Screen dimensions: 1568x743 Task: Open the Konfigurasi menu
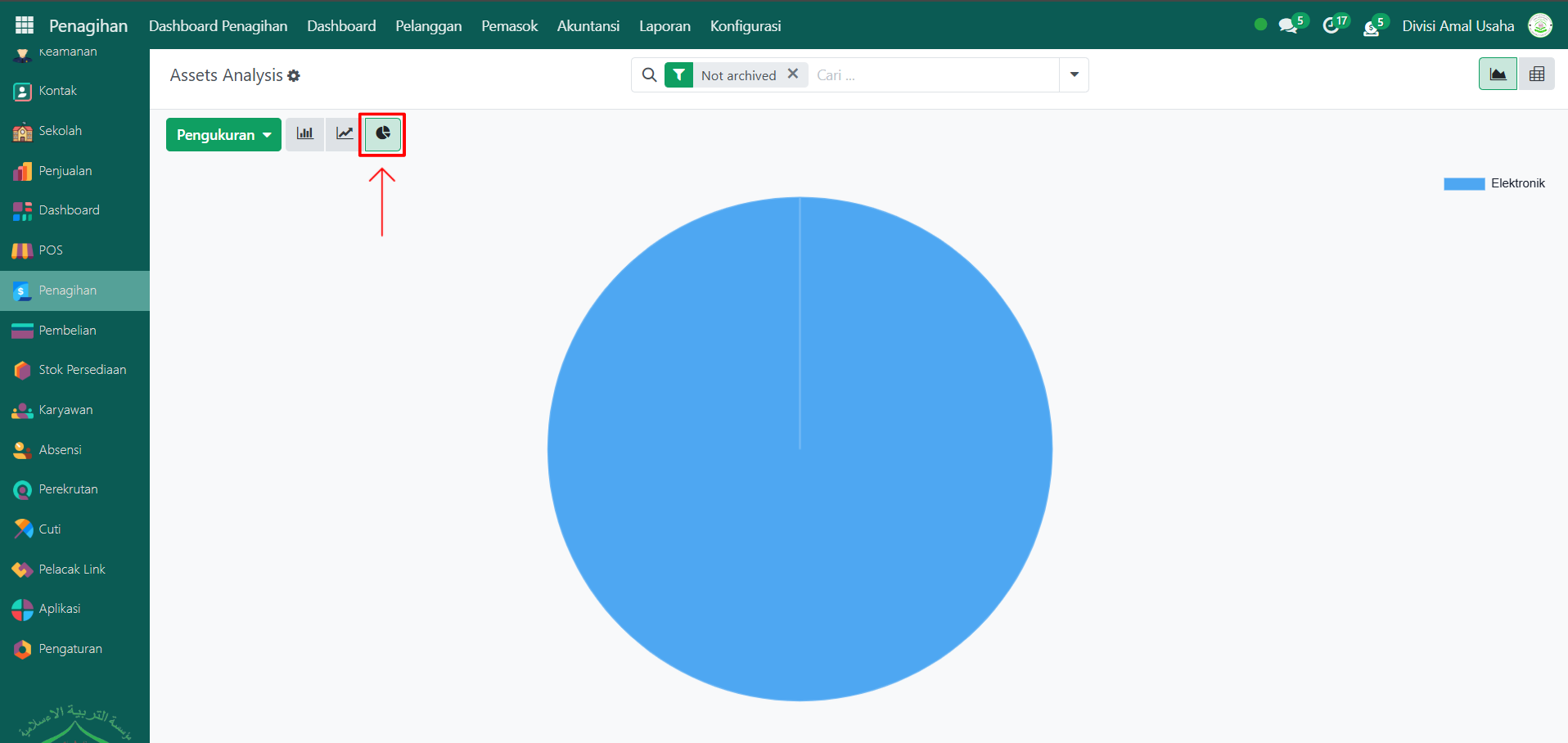[x=745, y=26]
